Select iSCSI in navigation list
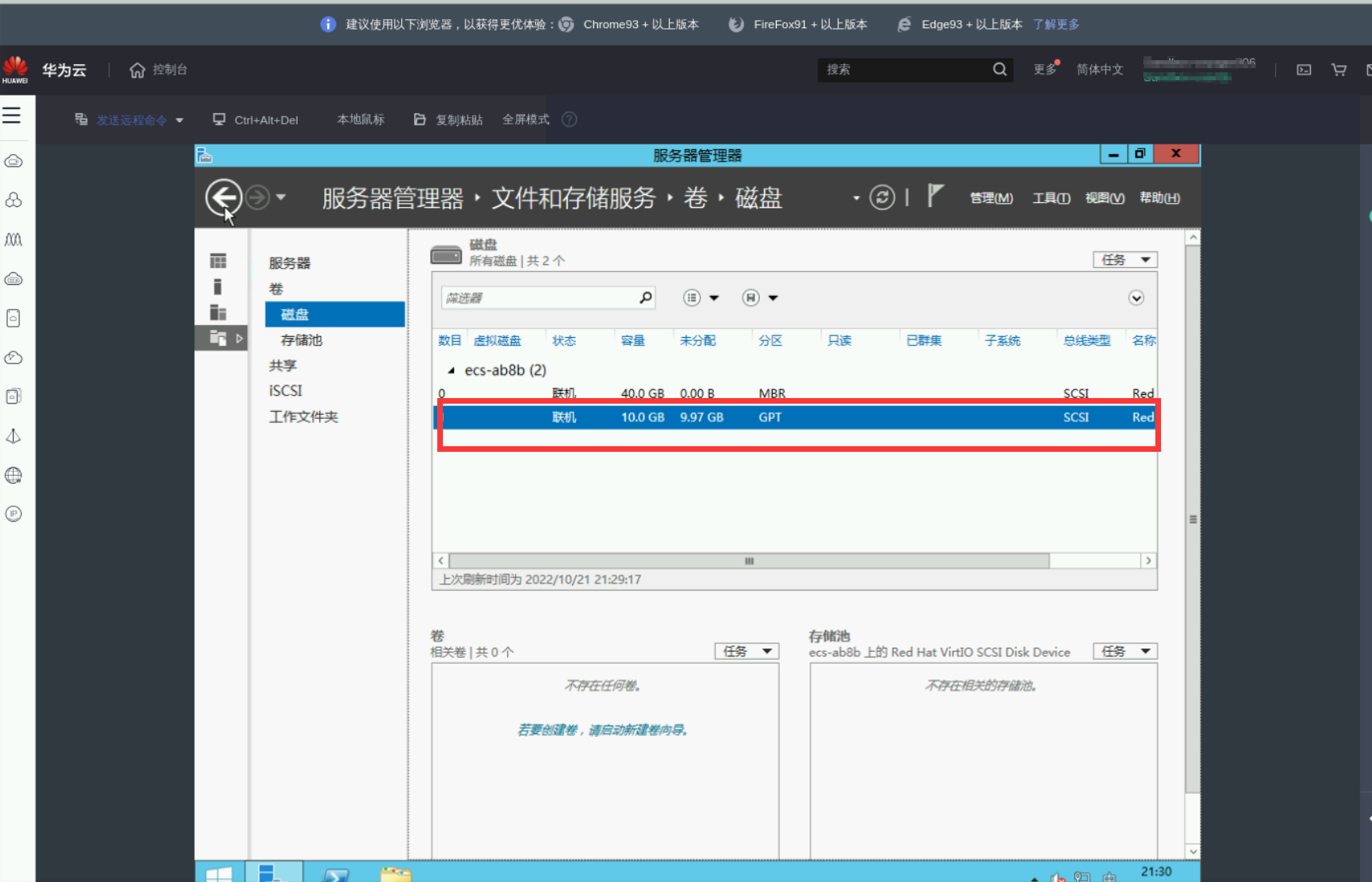This screenshot has width=1372, height=882. pos(286,391)
